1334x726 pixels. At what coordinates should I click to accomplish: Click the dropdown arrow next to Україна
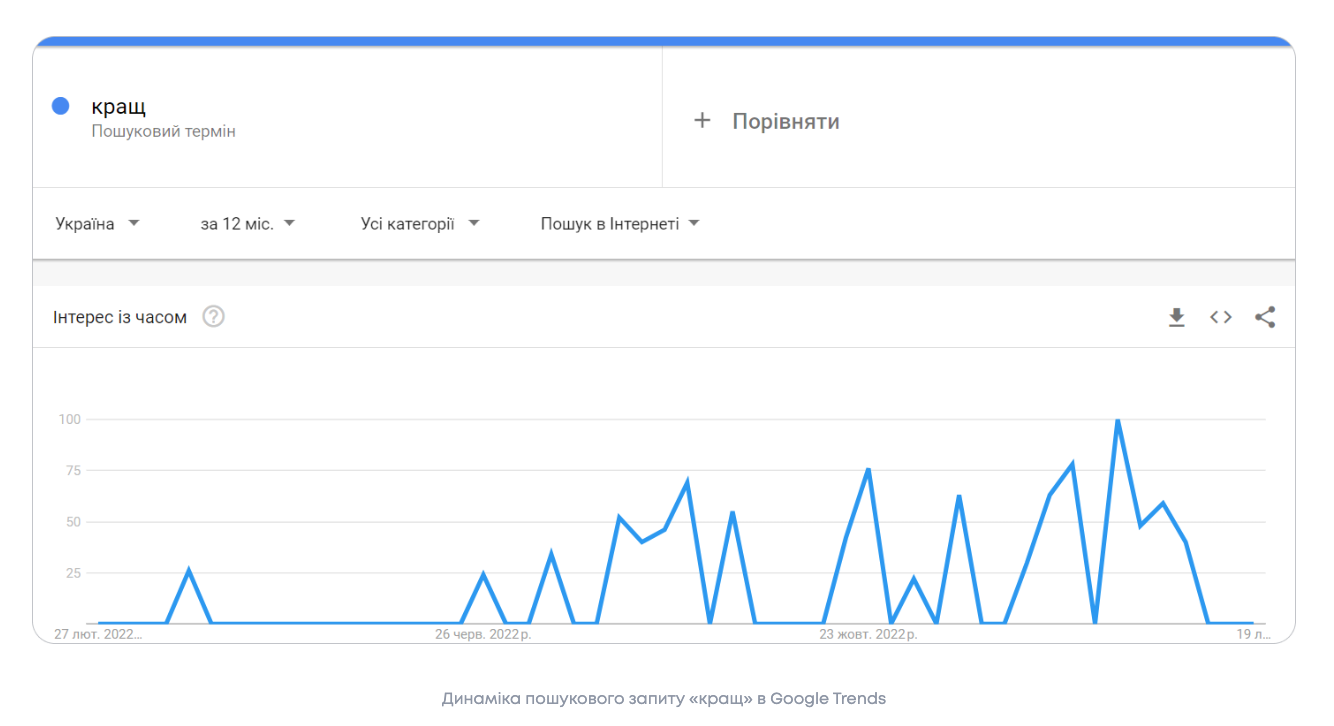click(x=134, y=223)
